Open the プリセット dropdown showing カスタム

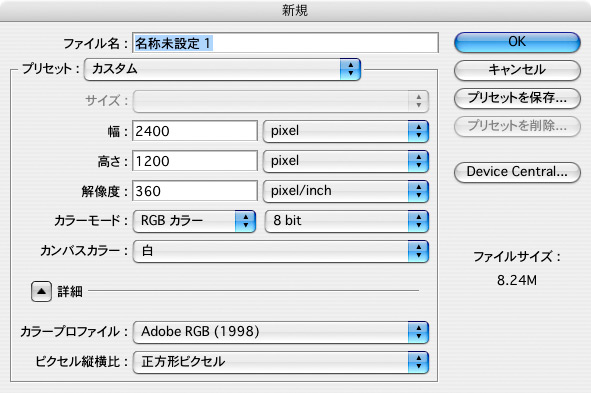pyautogui.click(x=222, y=69)
